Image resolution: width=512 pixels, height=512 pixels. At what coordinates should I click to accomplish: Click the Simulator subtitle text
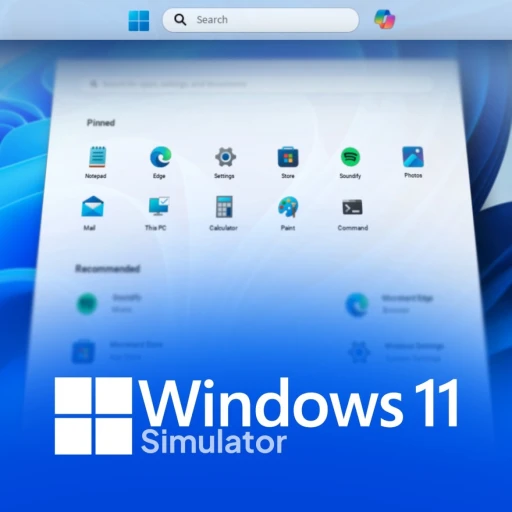click(x=214, y=442)
